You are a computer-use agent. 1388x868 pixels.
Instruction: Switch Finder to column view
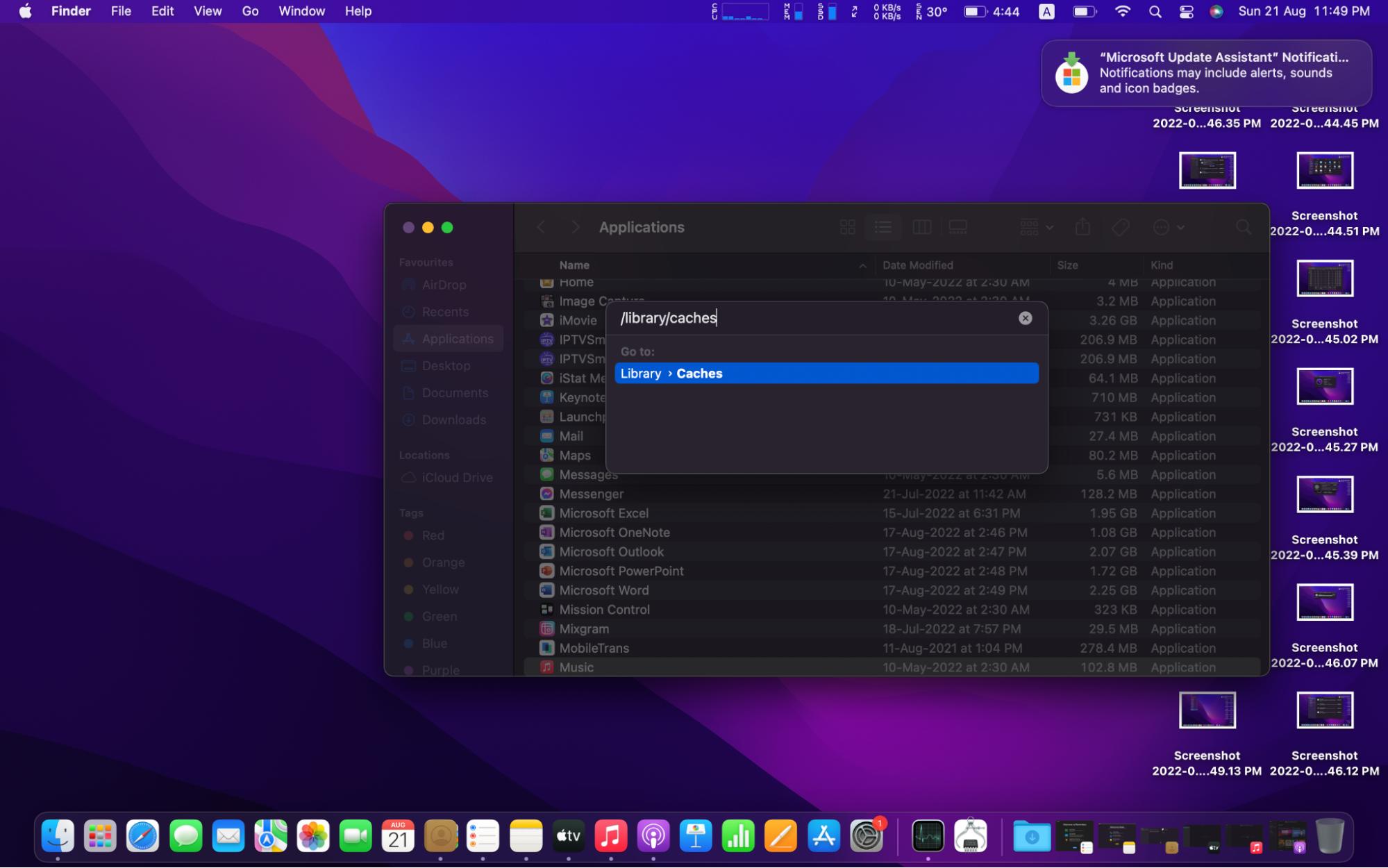[x=921, y=227]
